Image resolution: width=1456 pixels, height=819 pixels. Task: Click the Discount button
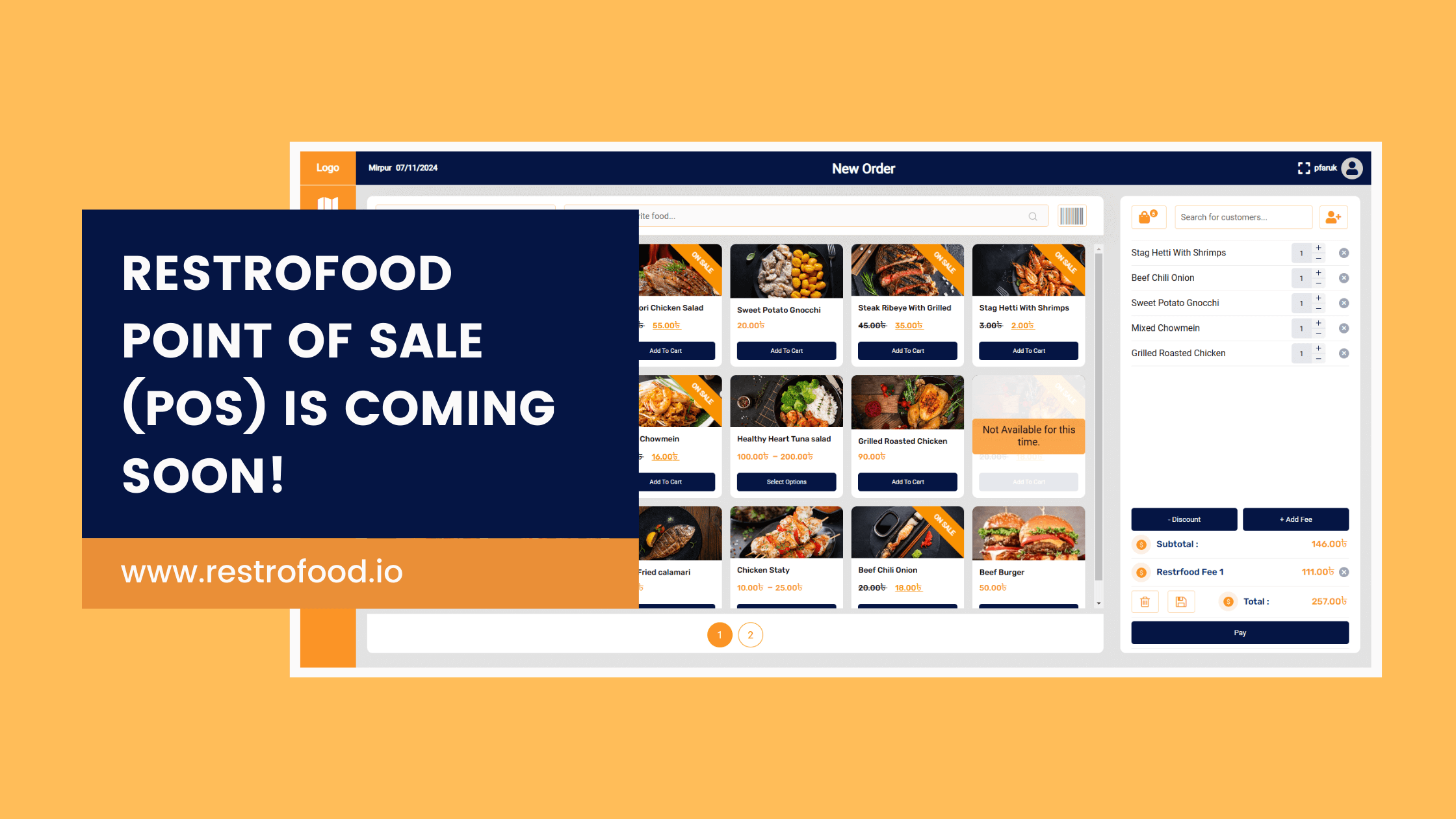tap(1184, 519)
